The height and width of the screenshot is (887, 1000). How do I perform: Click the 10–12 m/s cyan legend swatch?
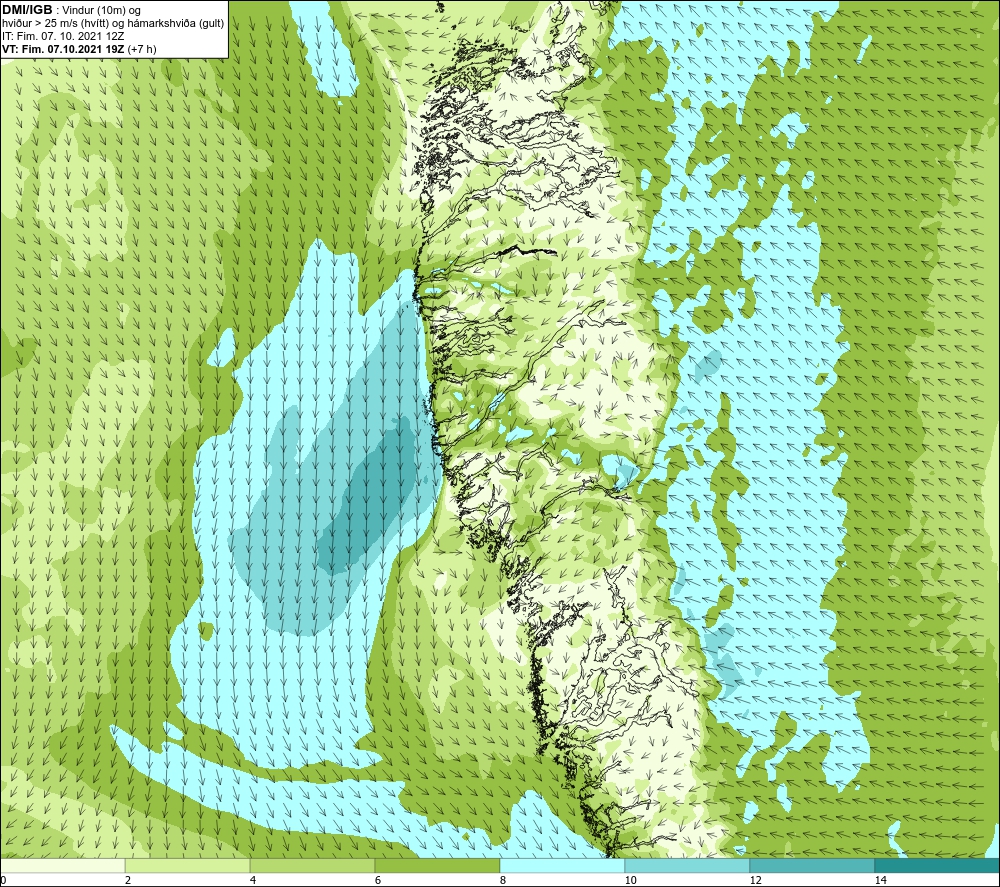click(688, 866)
